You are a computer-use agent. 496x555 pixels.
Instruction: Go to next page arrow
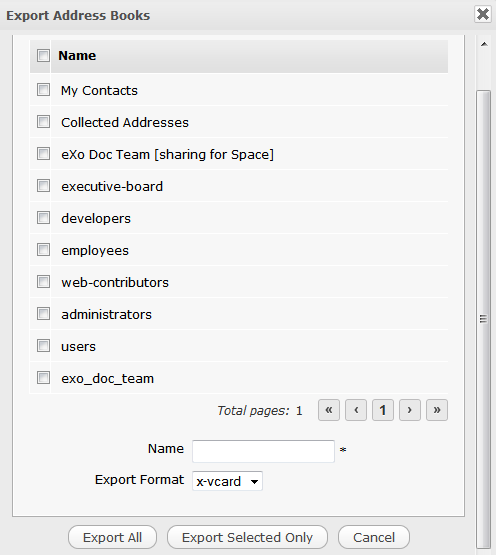click(x=410, y=410)
